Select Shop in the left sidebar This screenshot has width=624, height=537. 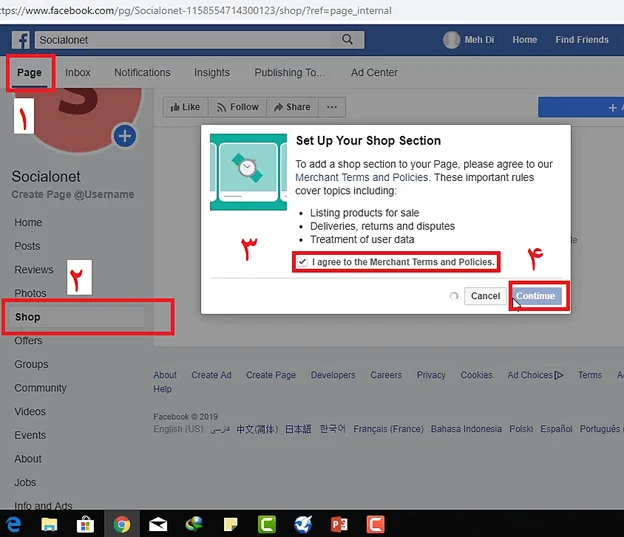click(x=28, y=317)
